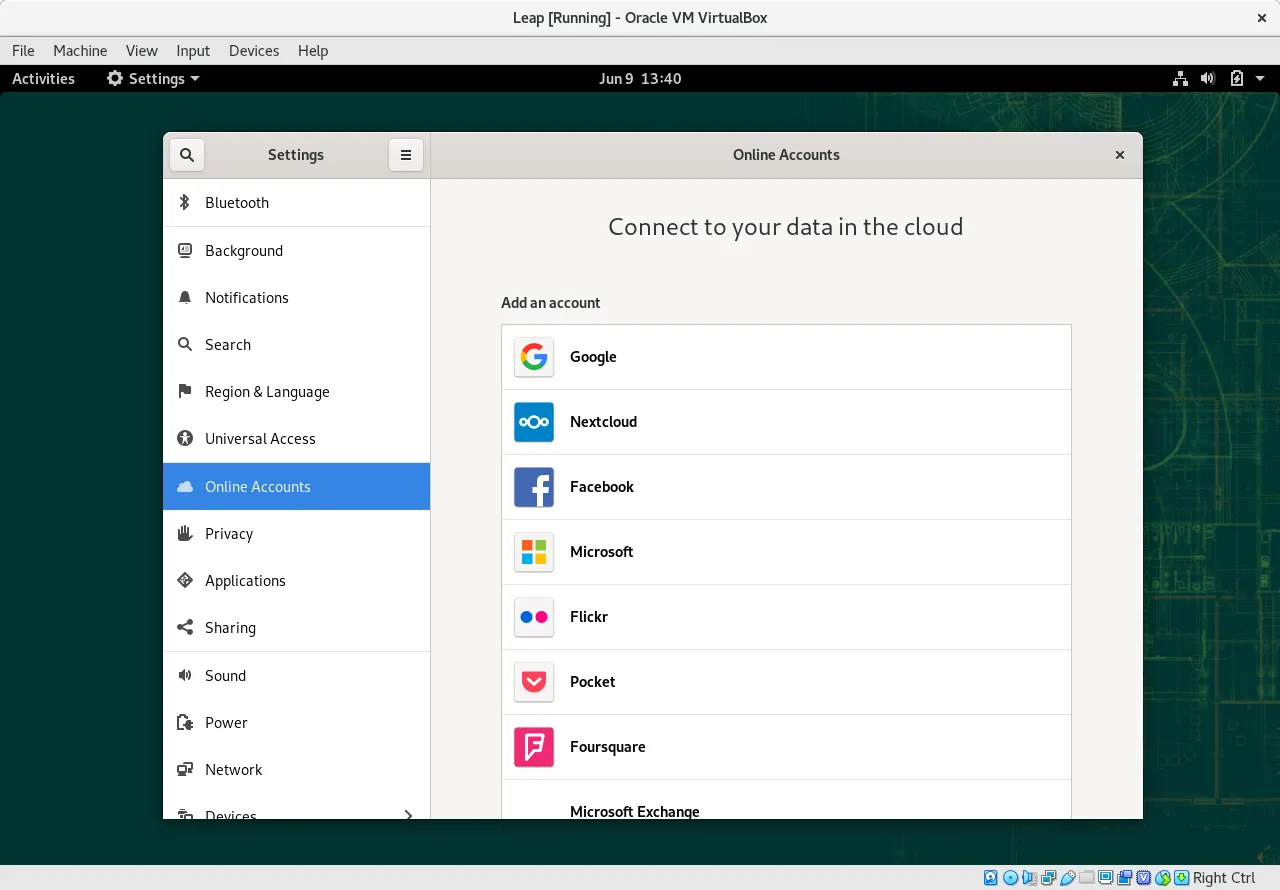Open the system status dropdown arrow
This screenshot has height=890, width=1280.
pyautogui.click(x=1259, y=78)
